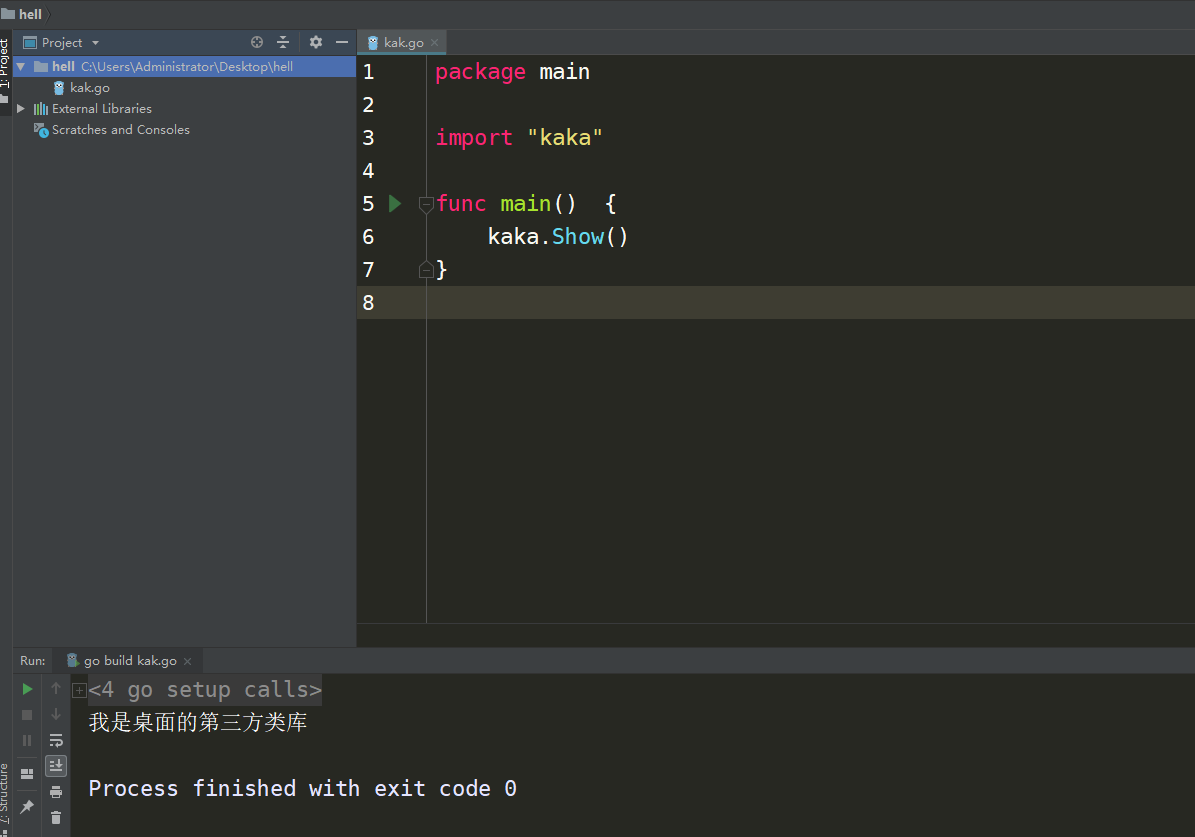Screen dimensions: 1195x837
Task: Collapse the hell project root node
Action: coord(21,67)
